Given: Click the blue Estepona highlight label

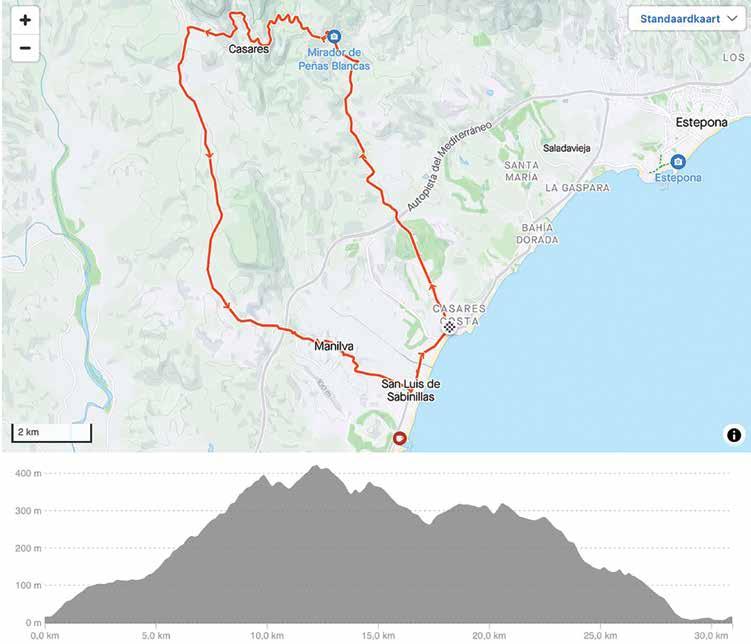Looking at the screenshot, I should click(678, 178).
